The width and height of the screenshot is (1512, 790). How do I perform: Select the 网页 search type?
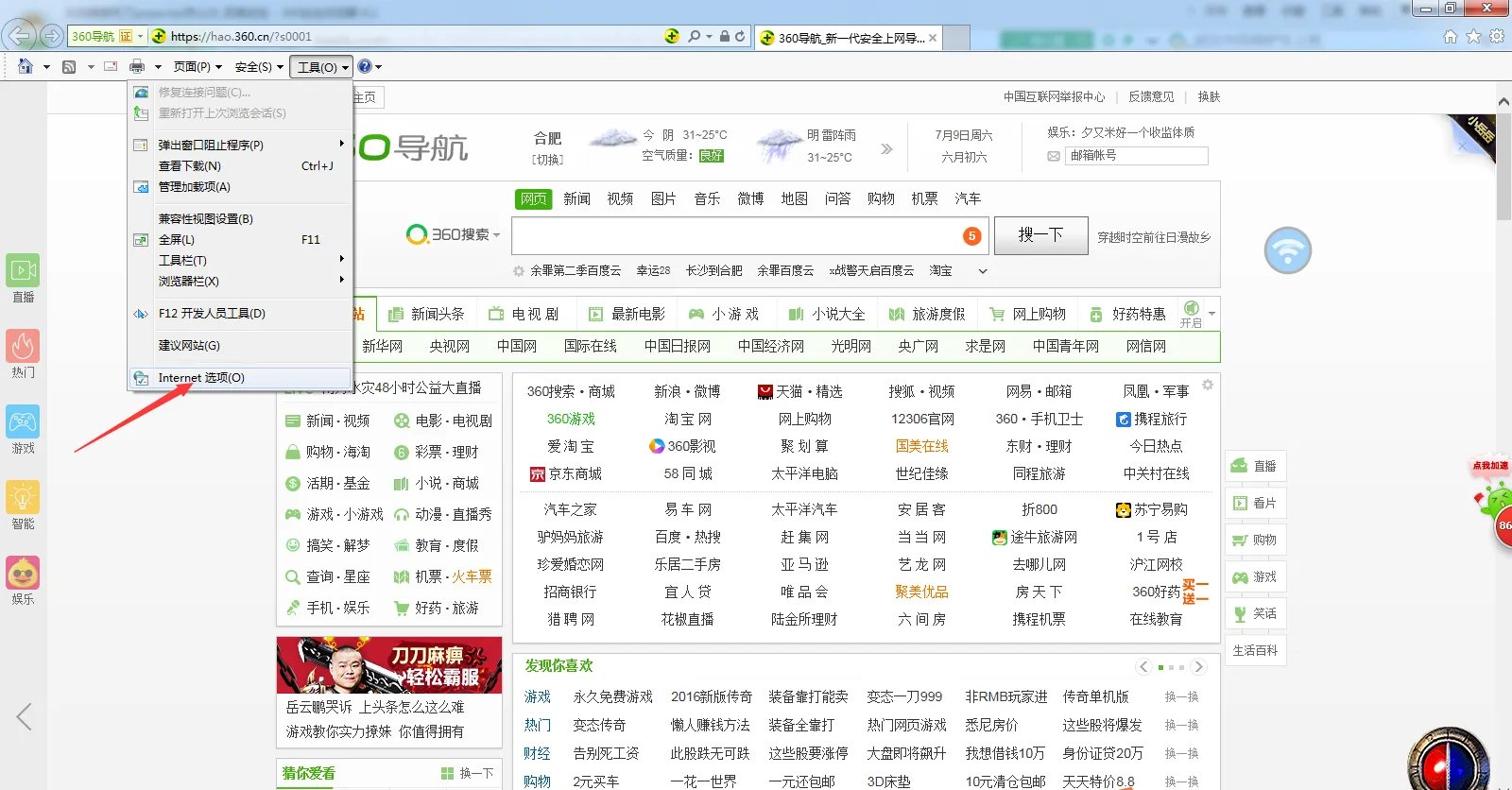(x=534, y=198)
